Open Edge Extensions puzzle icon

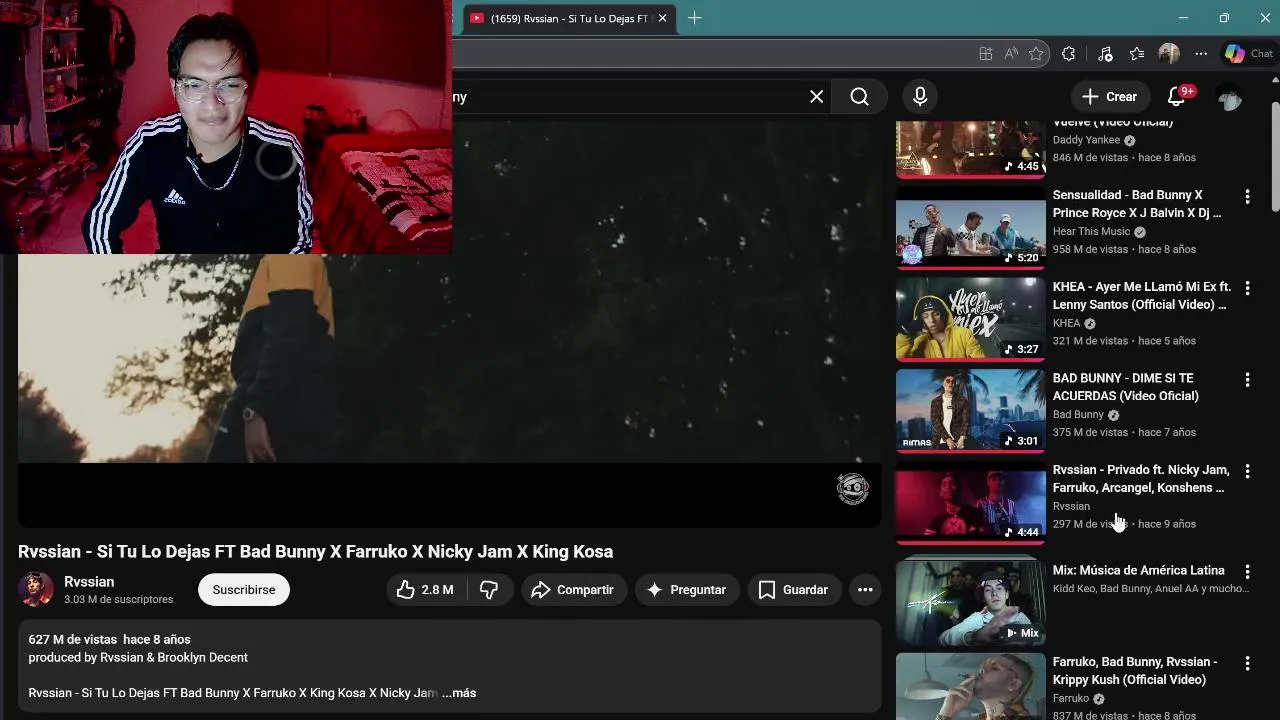1068,54
